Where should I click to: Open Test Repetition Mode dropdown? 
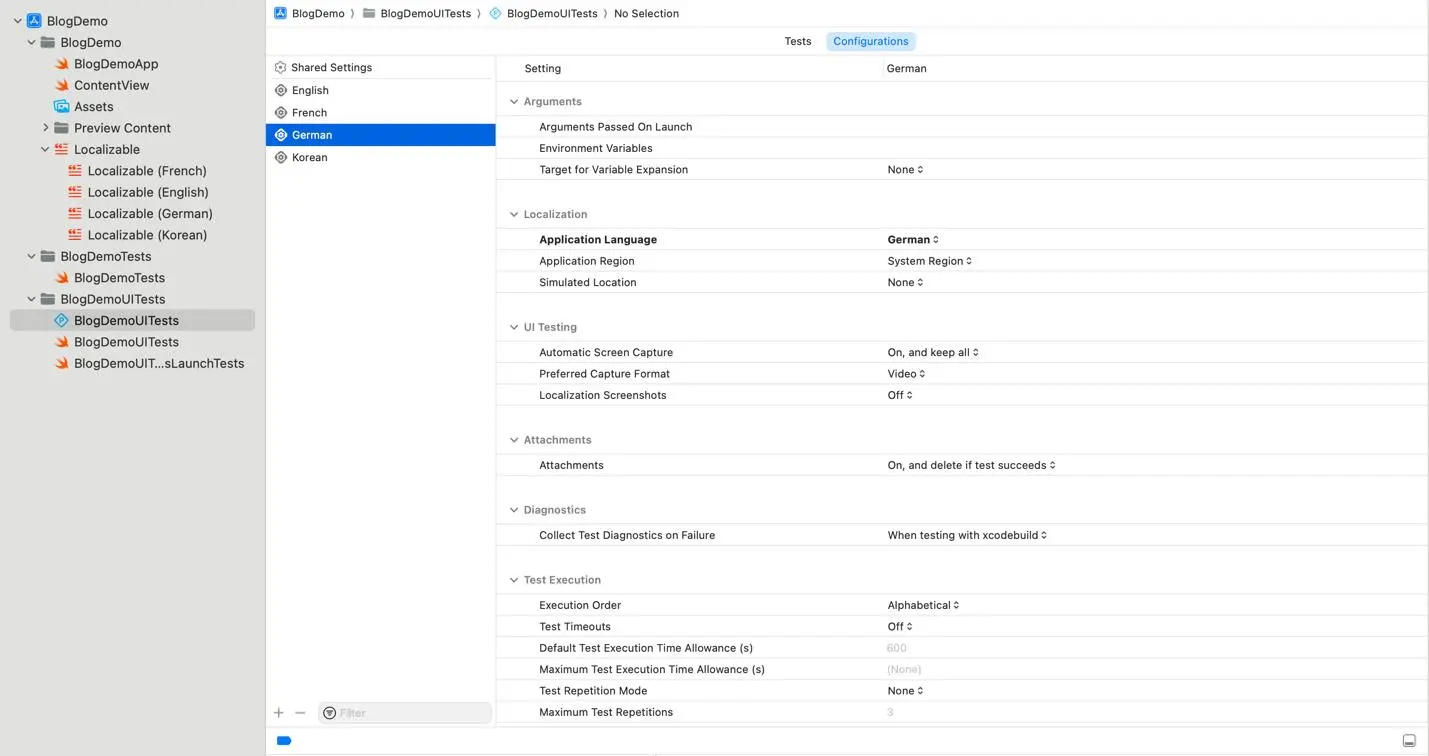tap(905, 691)
